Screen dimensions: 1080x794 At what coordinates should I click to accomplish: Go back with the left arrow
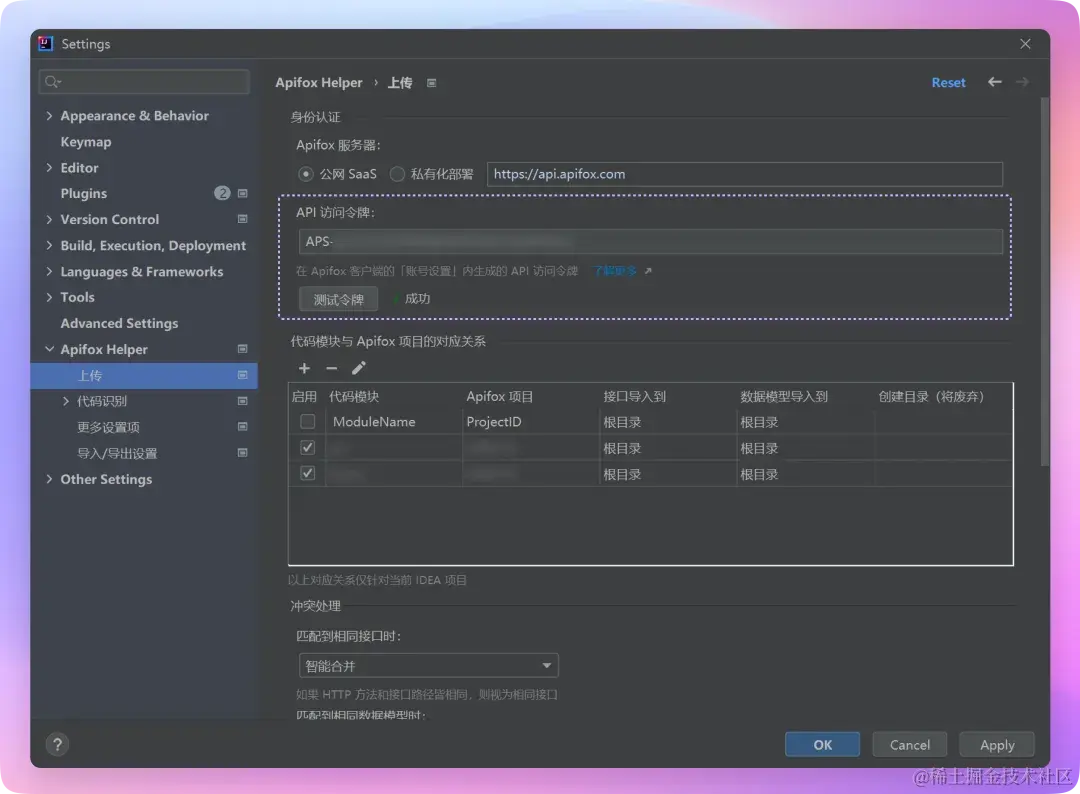[995, 82]
